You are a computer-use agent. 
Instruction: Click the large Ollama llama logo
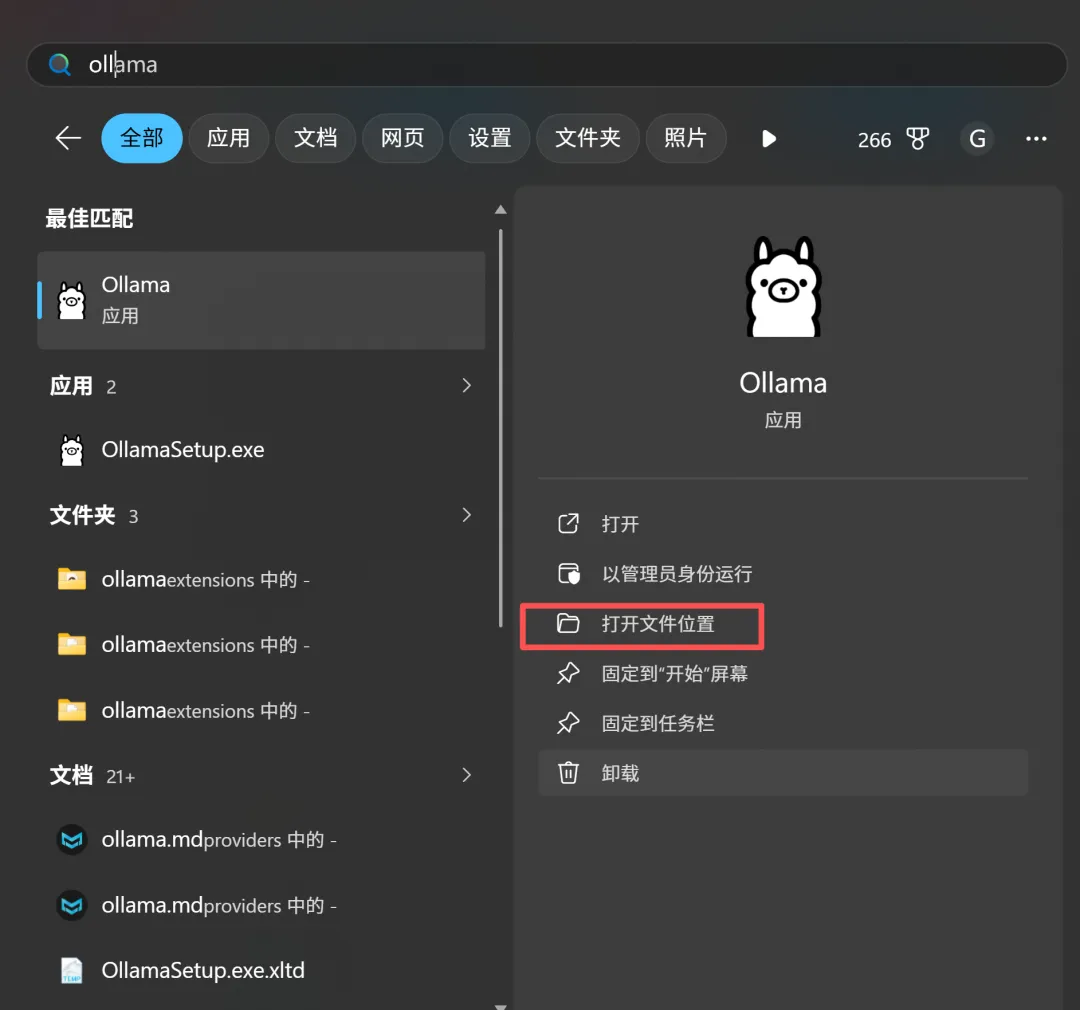click(x=783, y=287)
